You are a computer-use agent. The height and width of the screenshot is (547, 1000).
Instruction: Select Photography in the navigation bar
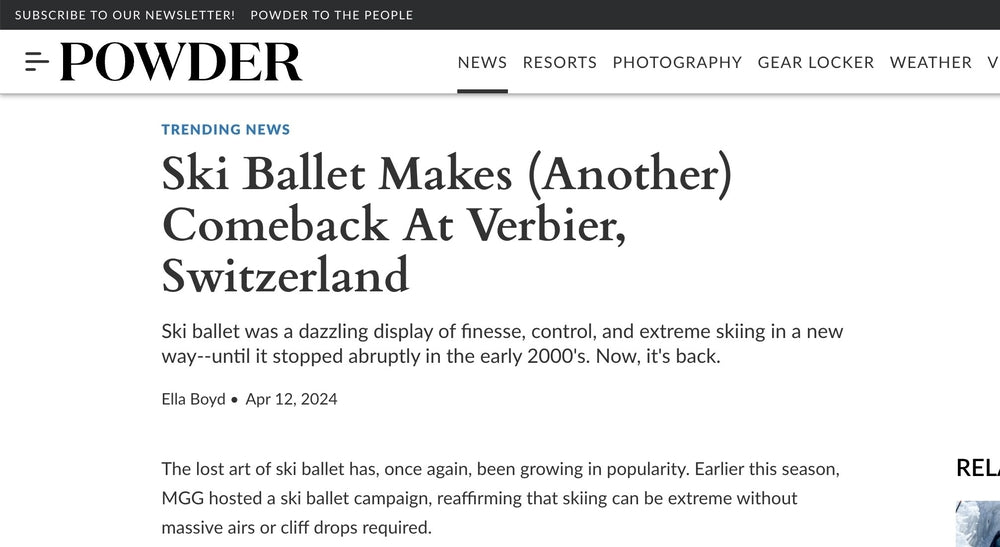[x=677, y=62]
